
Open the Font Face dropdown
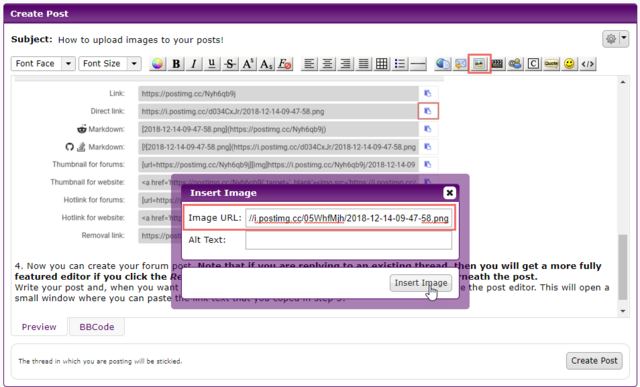43,64
